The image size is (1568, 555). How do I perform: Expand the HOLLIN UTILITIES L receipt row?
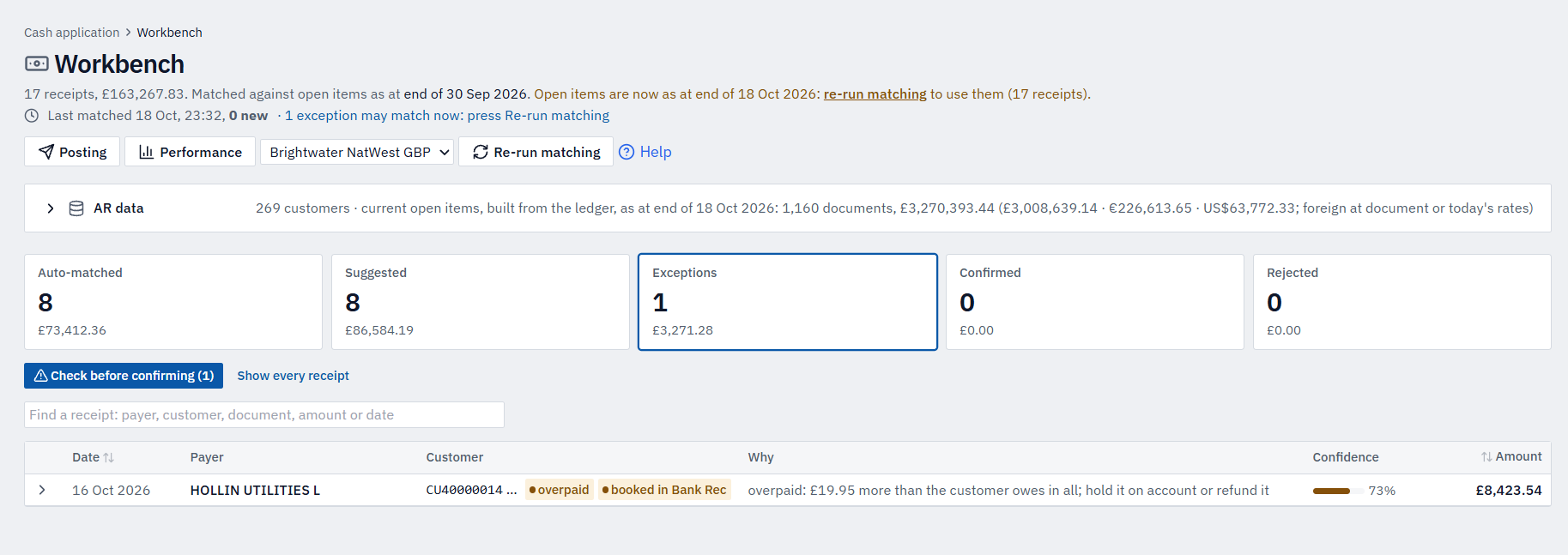point(42,490)
